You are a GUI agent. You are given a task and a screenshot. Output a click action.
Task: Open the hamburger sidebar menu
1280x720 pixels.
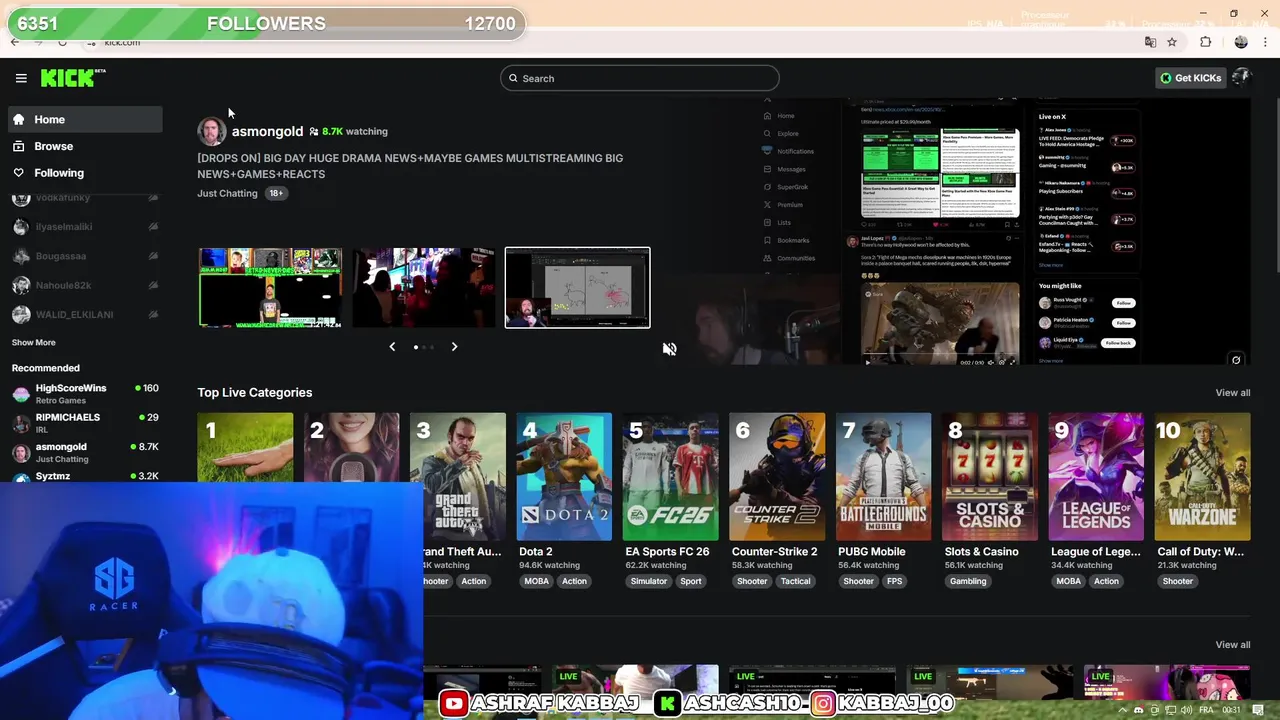coord(21,78)
